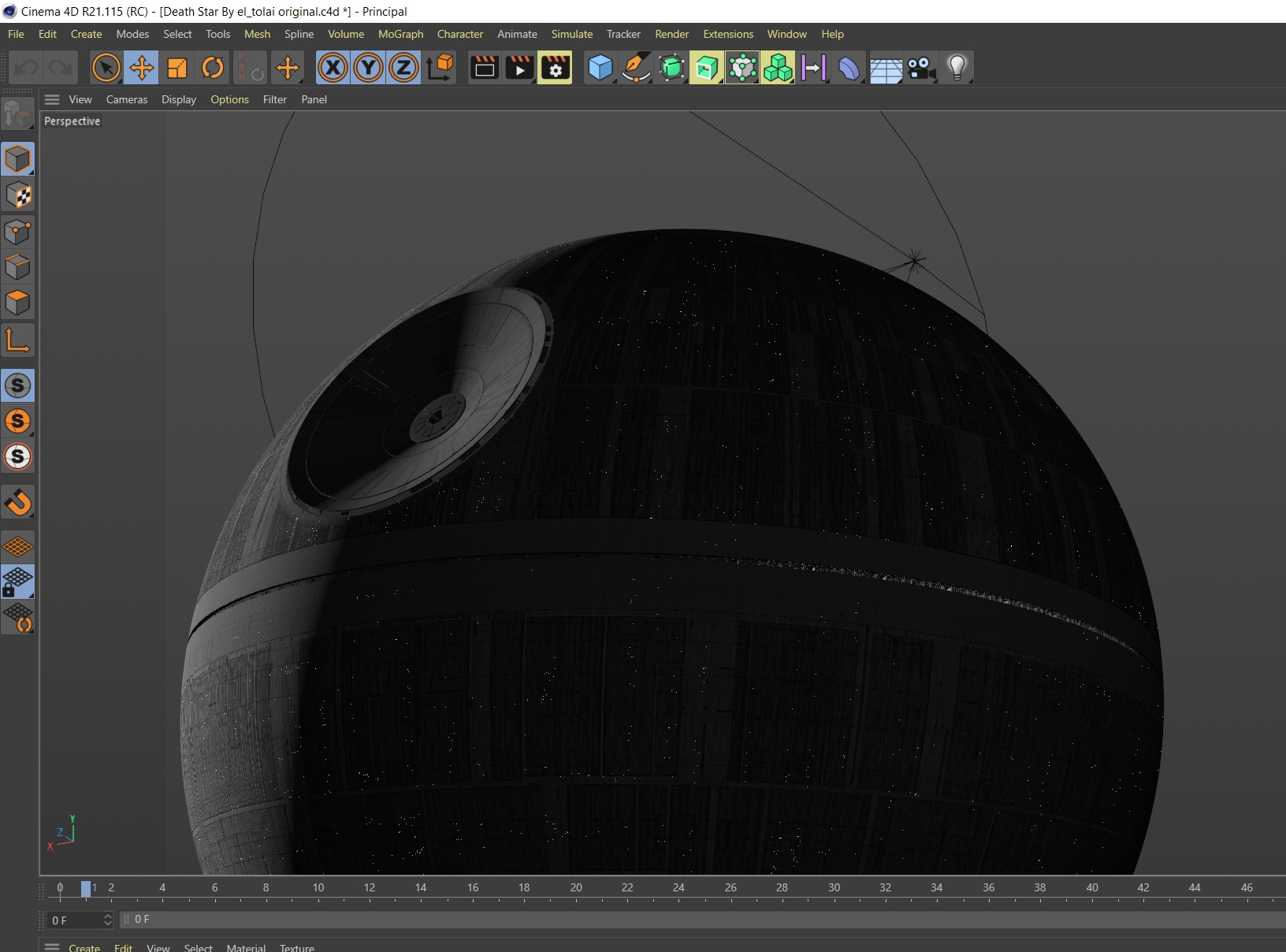Switch the coordinate system icon
Screen dimensions: 1286x952
440,68
